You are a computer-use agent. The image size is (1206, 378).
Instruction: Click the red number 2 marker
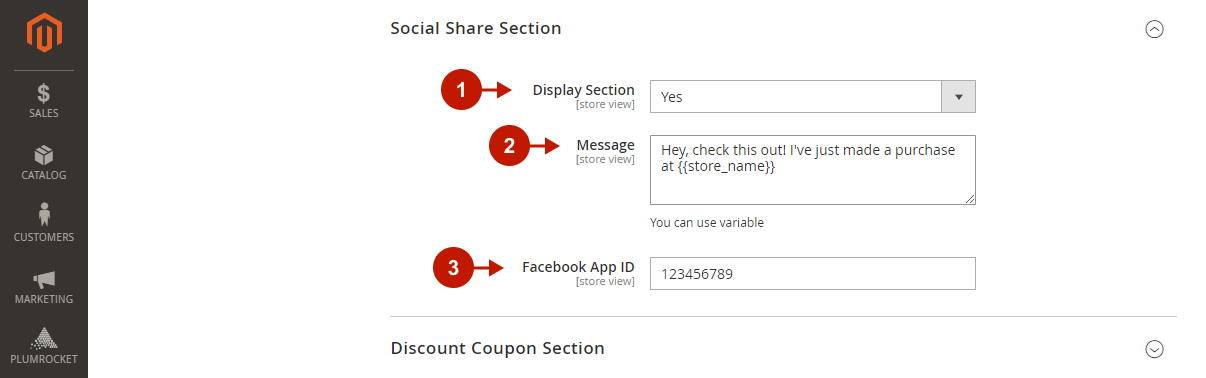point(509,146)
